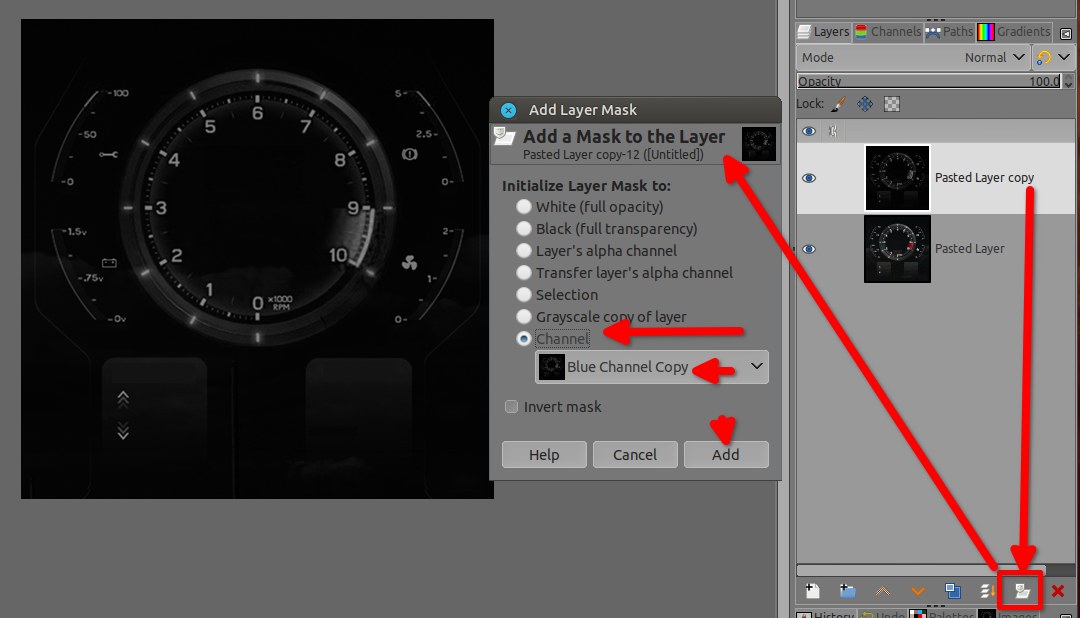Image resolution: width=1080 pixels, height=618 pixels.
Task: Open the dock tab configuration menu icon
Action: click(x=1066, y=33)
